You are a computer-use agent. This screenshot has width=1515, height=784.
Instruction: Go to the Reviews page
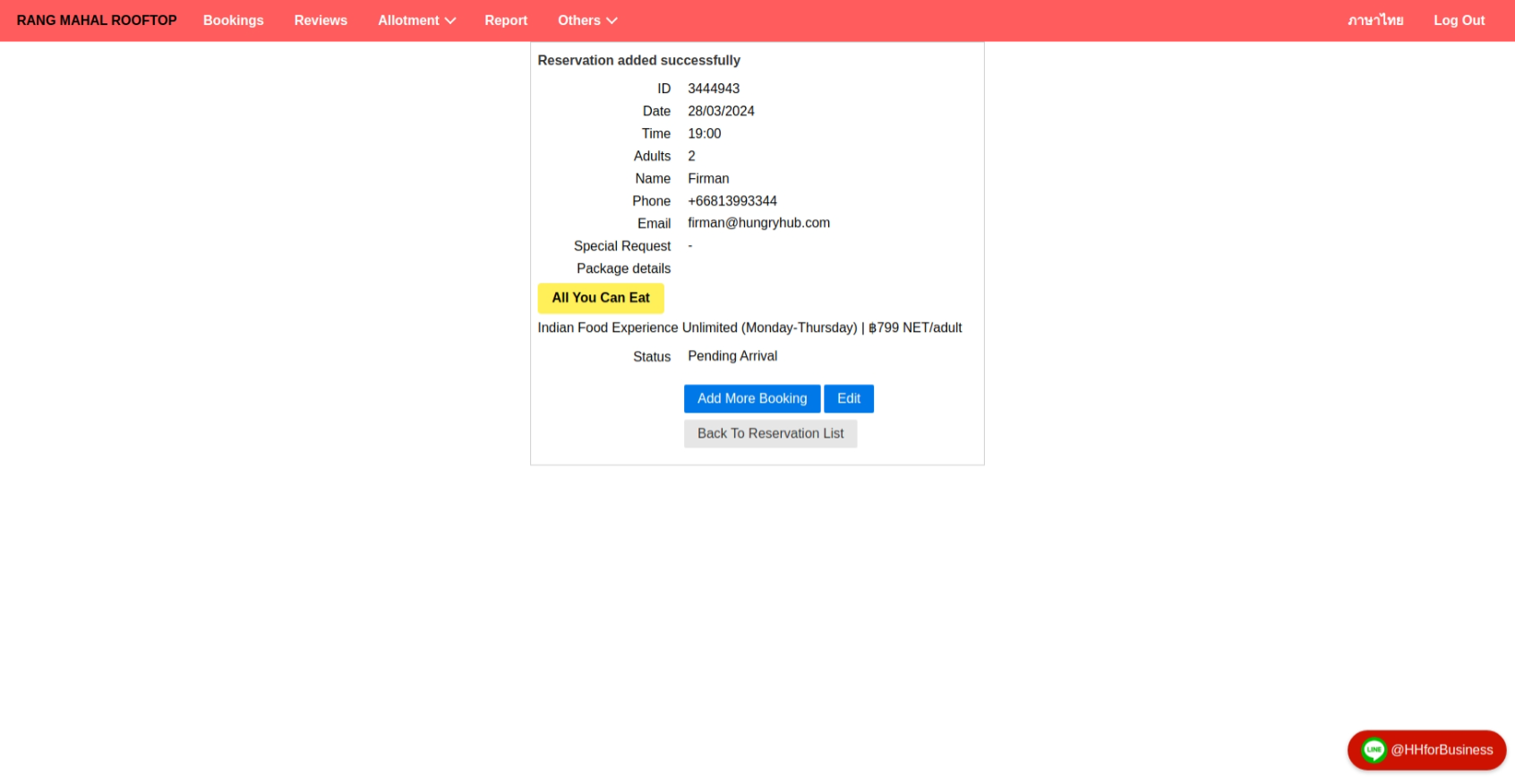[321, 21]
